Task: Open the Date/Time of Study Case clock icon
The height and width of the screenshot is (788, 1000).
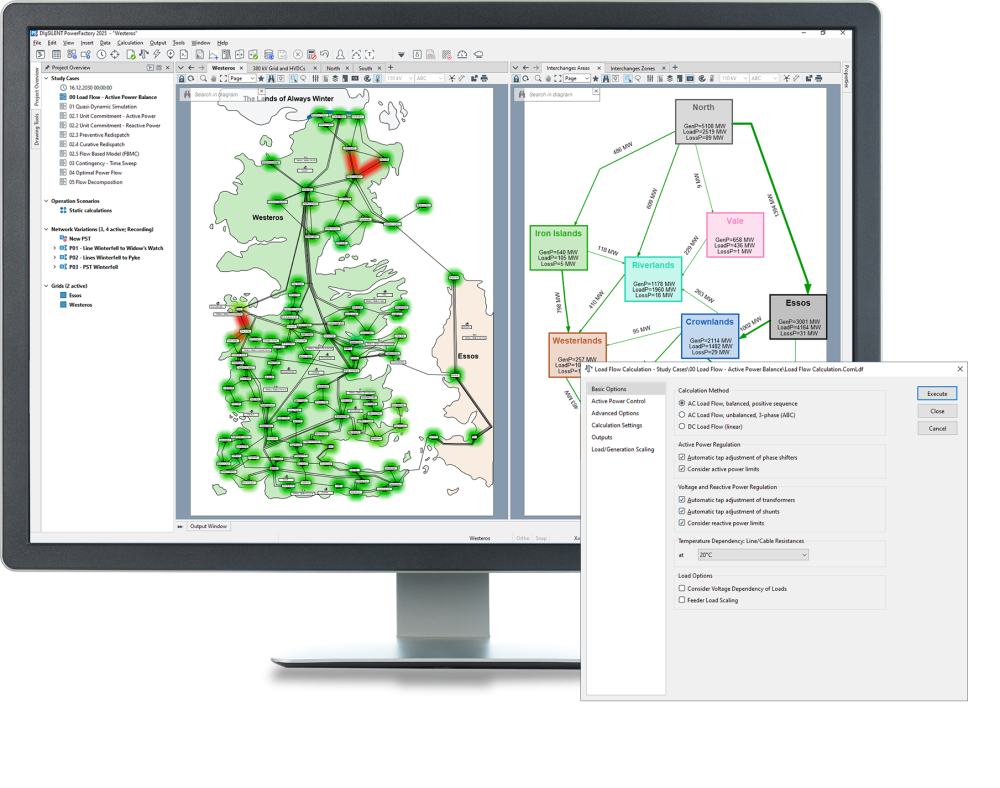Action: tap(101, 55)
